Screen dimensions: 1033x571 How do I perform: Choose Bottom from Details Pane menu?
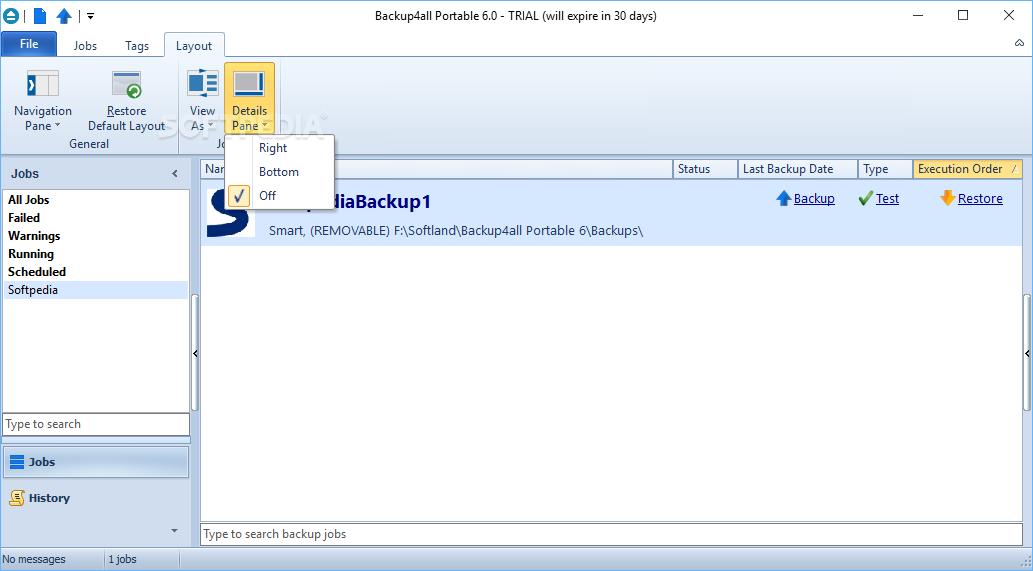280,172
